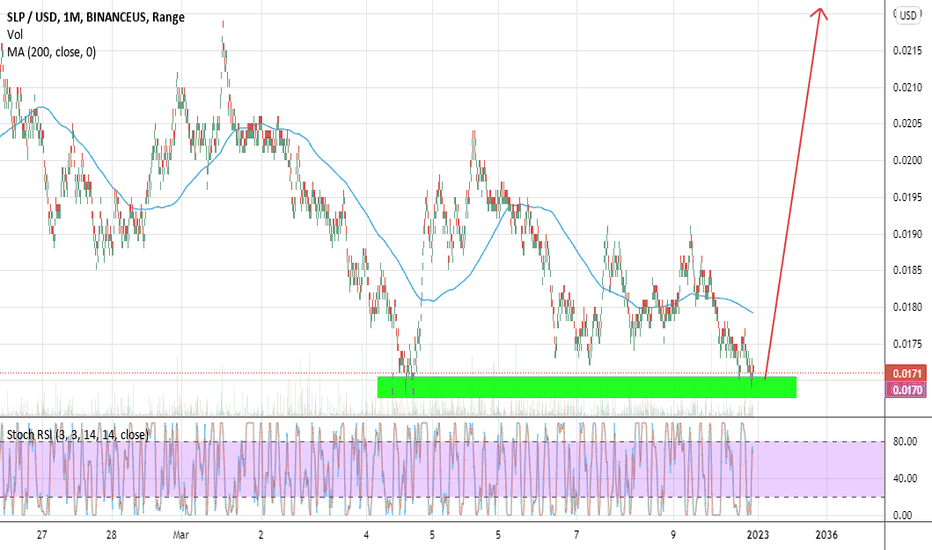Click the 0.00 Stoch RSI level label
The height and width of the screenshot is (550, 932).
903,516
